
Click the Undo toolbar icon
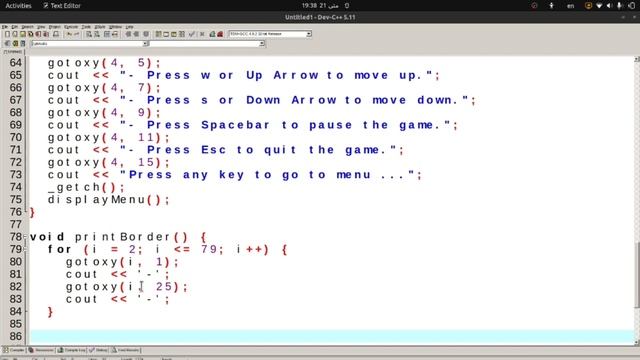click(x=69, y=34)
